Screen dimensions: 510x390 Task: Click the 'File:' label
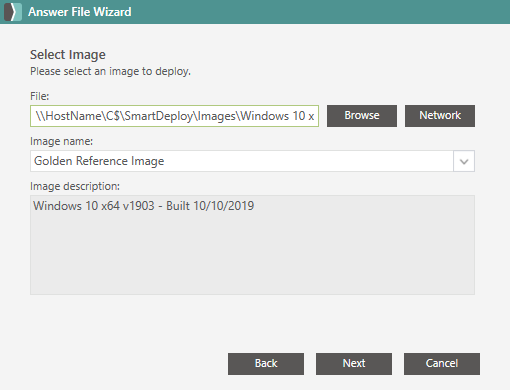[x=40, y=96]
